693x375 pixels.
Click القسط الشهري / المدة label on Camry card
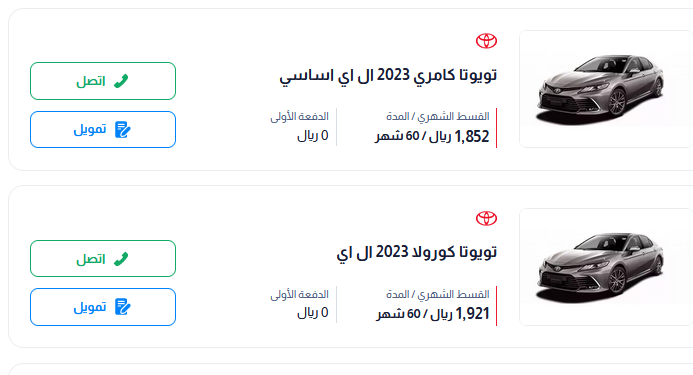tap(438, 117)
